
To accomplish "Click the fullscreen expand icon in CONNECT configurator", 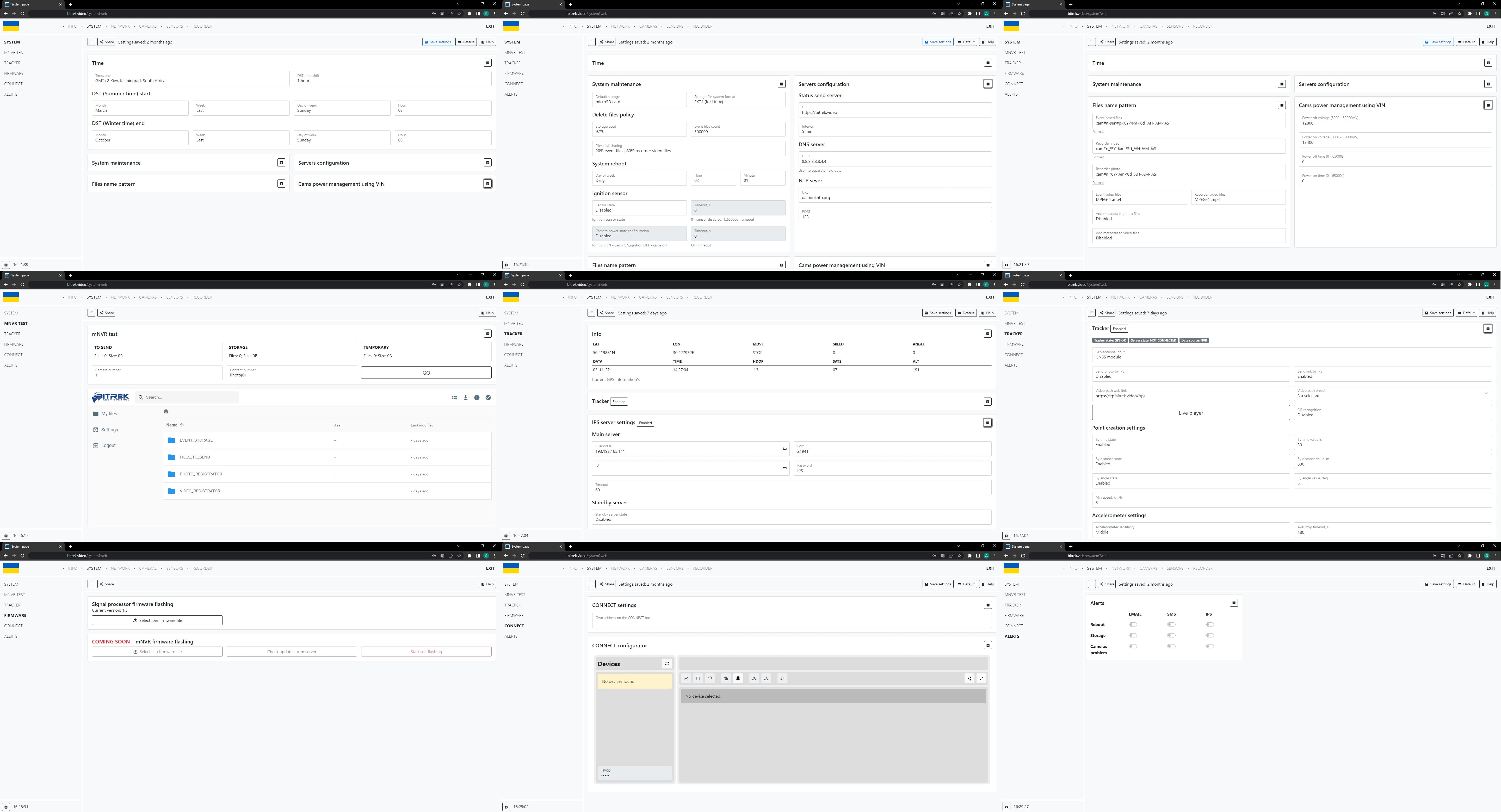I will pyautogui.click(x=981, y=679).
